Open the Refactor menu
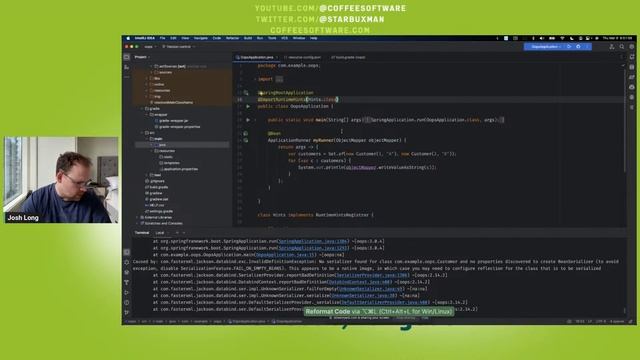This screenshot has width=640, height=360. pos(232,38)
